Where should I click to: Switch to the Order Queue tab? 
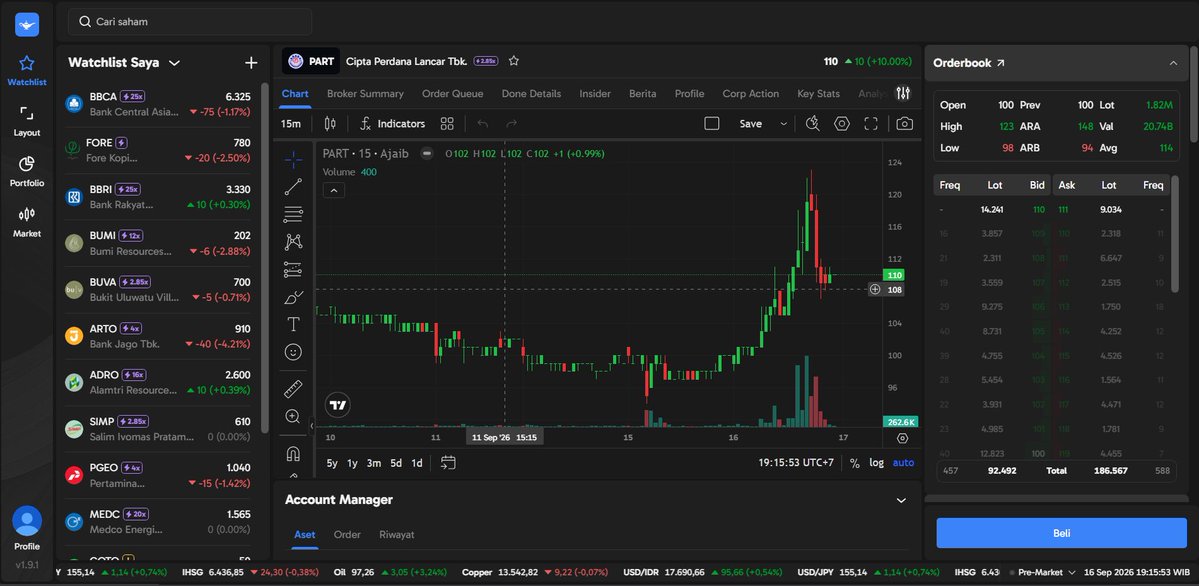(x=453, y=93)
